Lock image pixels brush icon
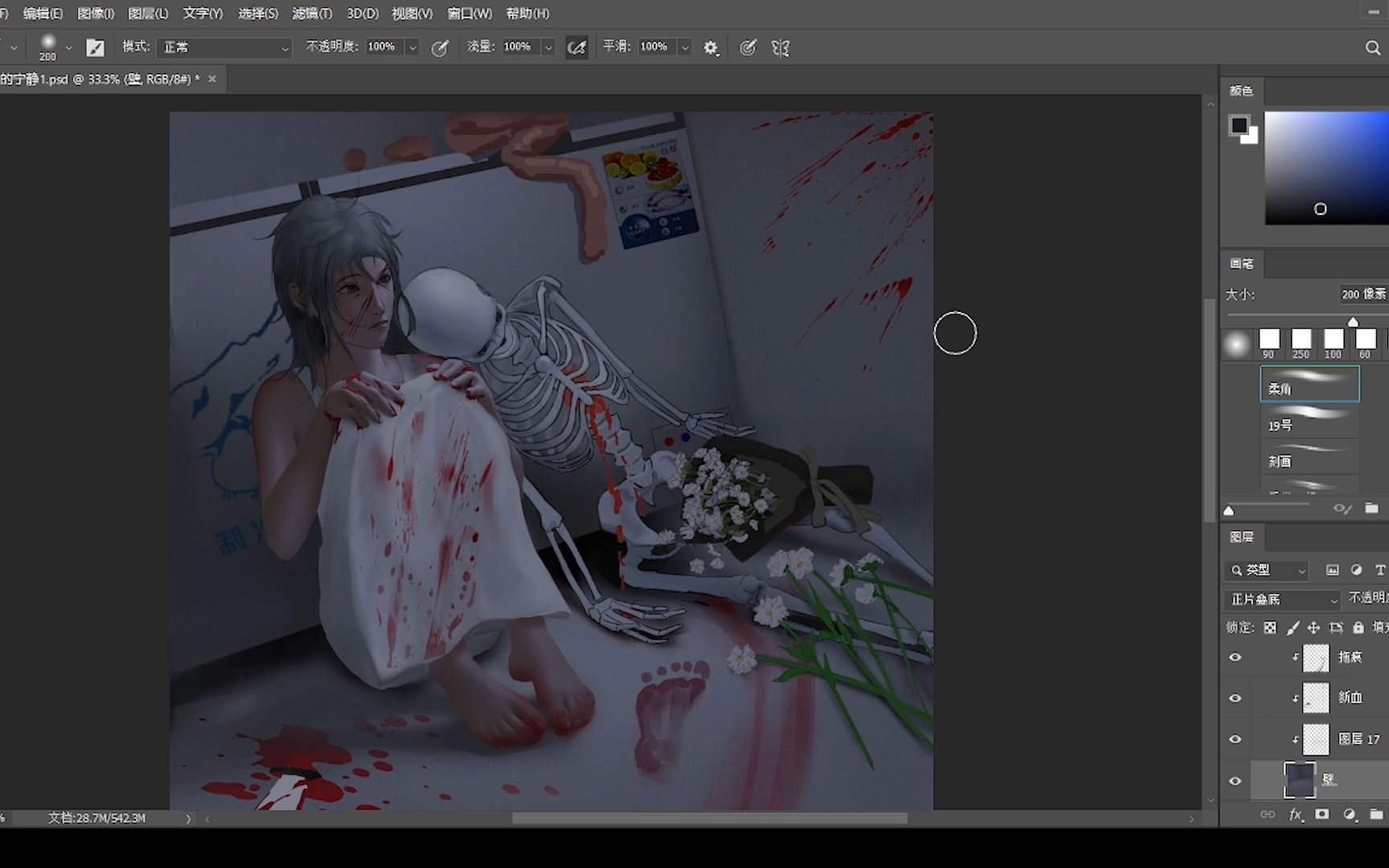Image resolution: width=1389 pixels, height=868 pixels. click(x=1292, y=628)
